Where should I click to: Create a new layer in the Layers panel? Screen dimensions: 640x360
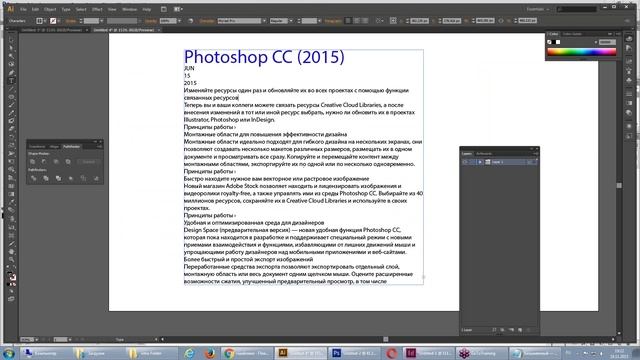(x=520, y=330)
